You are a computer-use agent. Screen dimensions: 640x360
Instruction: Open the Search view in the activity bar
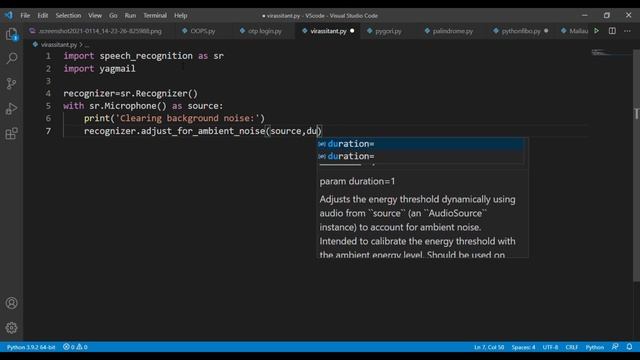point(11,58)
